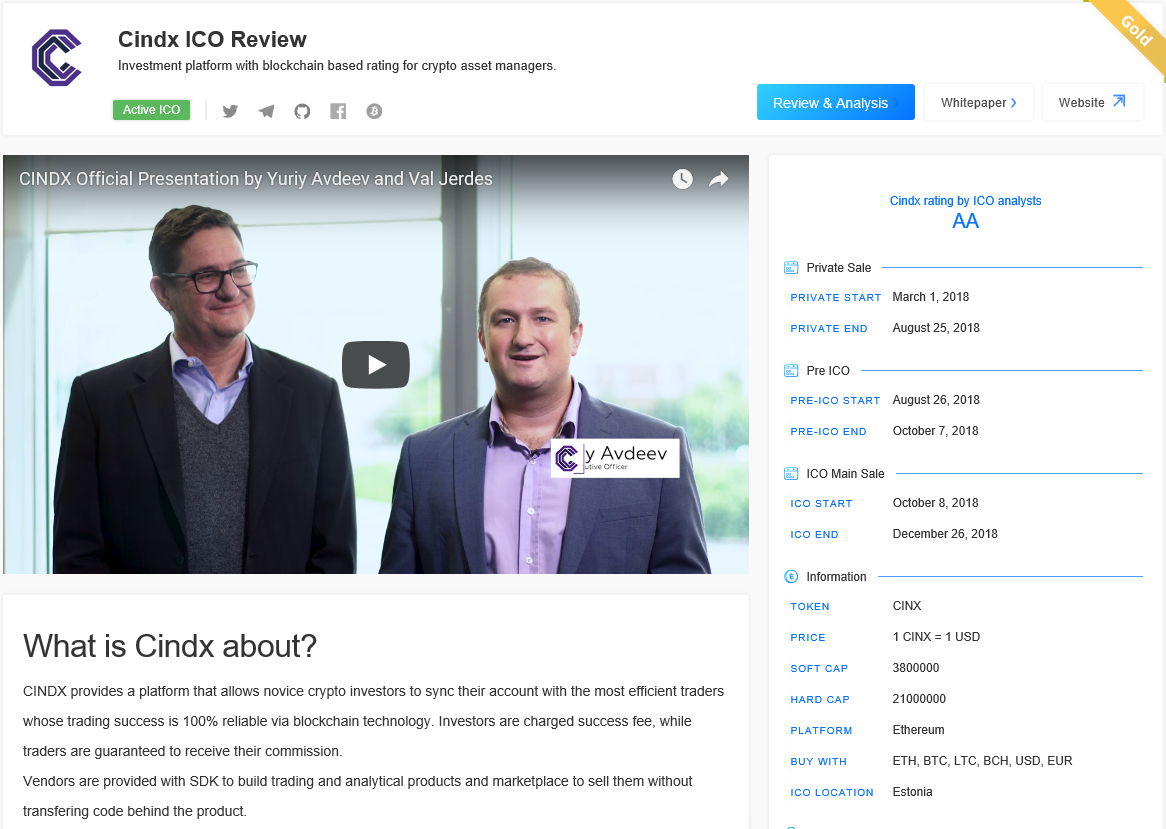The height and width of the screenshot is (829, 1166).
Task: Click the video share arrow icon
Action: tap(718, 178)
